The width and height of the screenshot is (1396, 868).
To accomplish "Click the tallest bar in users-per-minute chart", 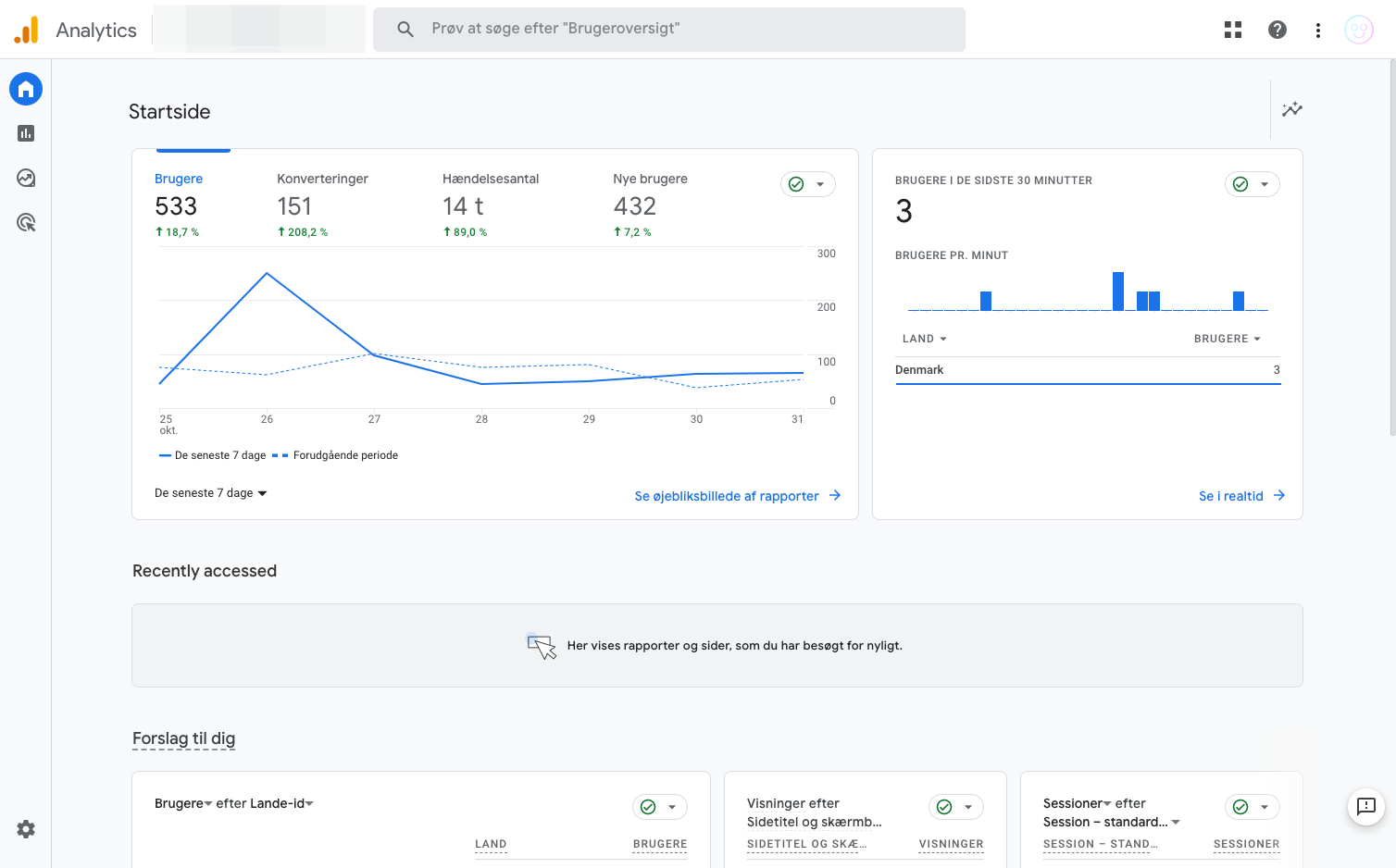I will pos(1118,291).
